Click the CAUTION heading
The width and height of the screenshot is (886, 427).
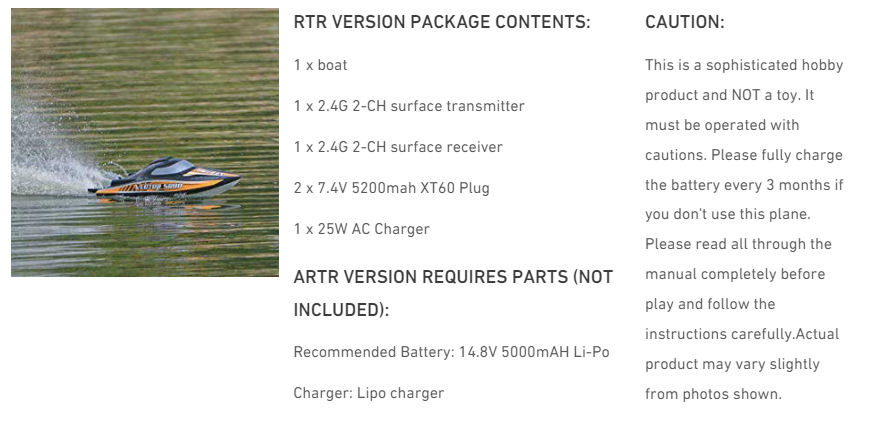[x=685, y=22]
